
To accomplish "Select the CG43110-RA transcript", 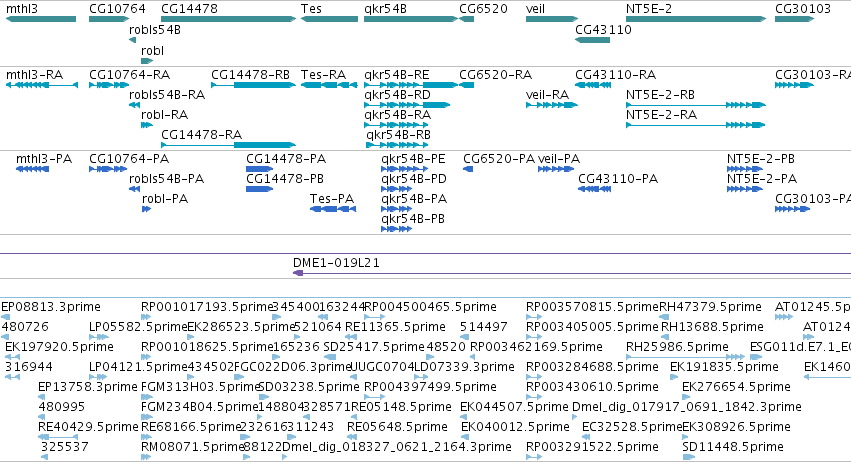I will [593, 85].
